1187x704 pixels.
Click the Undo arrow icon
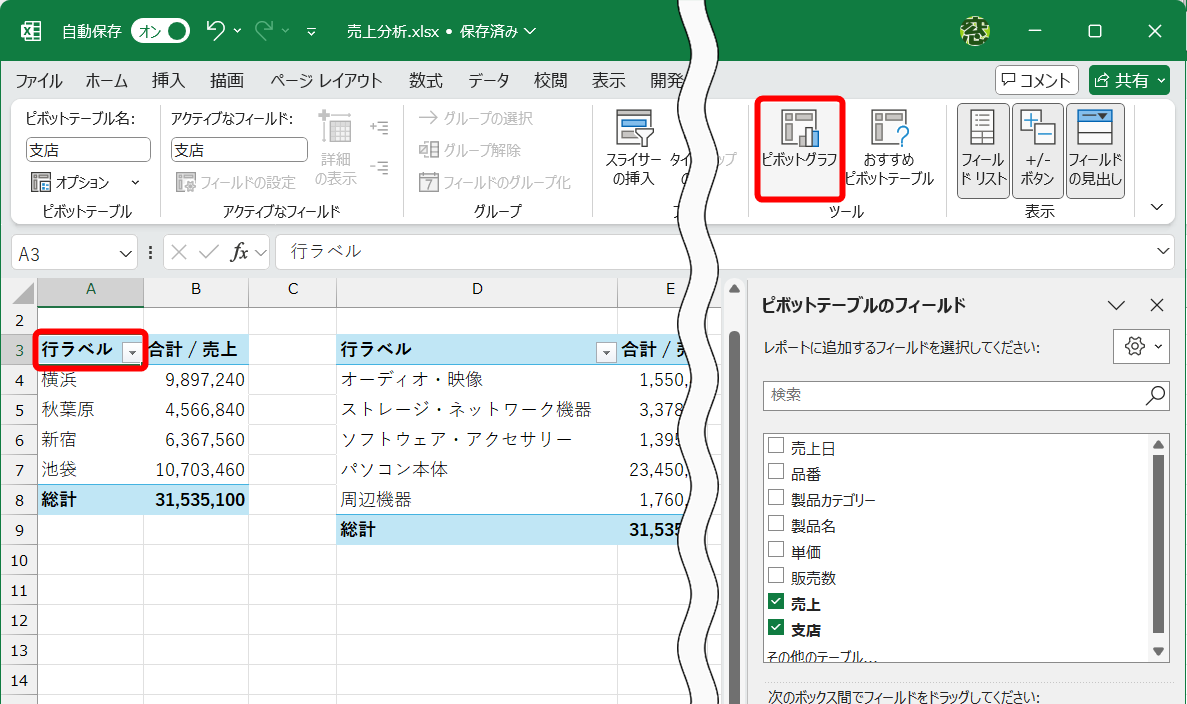(x=215, y=30)
